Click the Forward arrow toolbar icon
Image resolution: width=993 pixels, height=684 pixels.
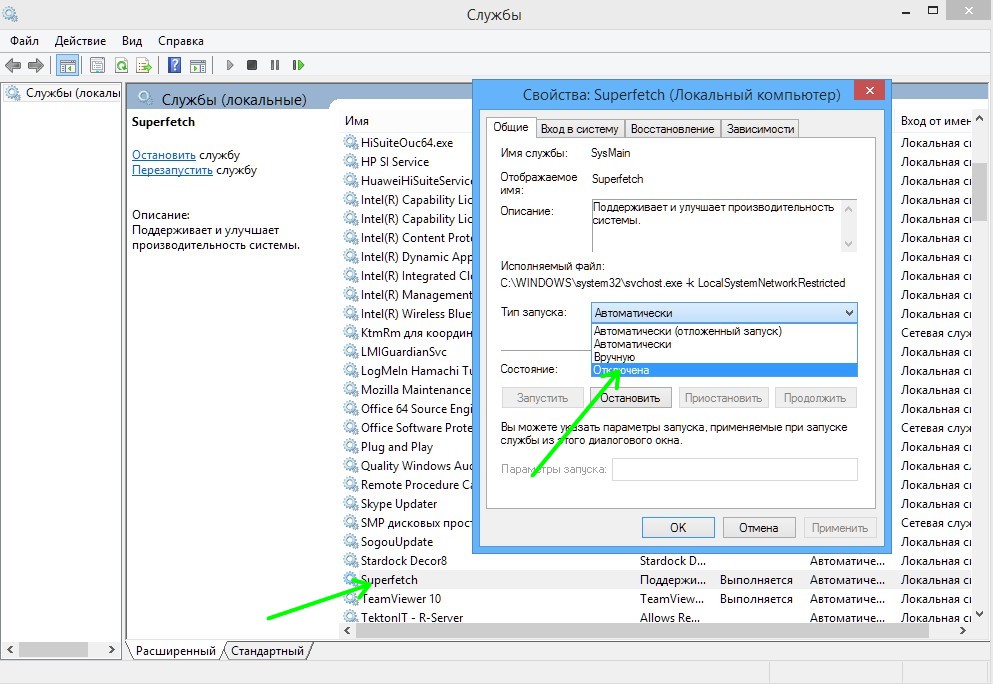tap(36, 66)
